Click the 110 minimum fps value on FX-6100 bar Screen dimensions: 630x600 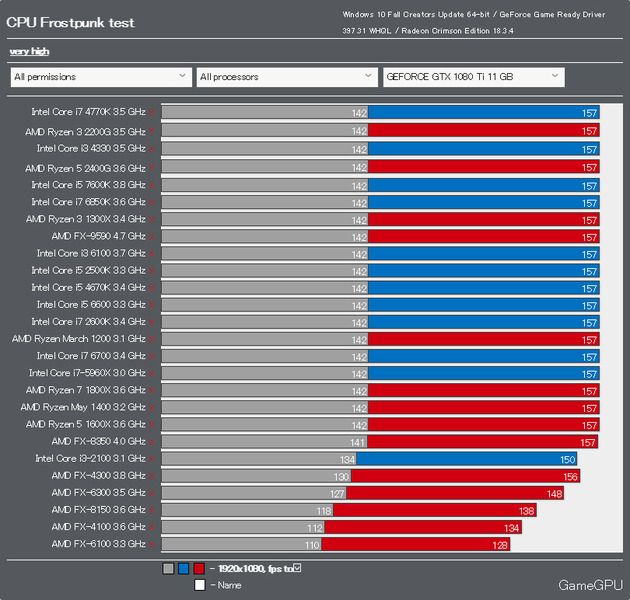(x=312, y=545)
